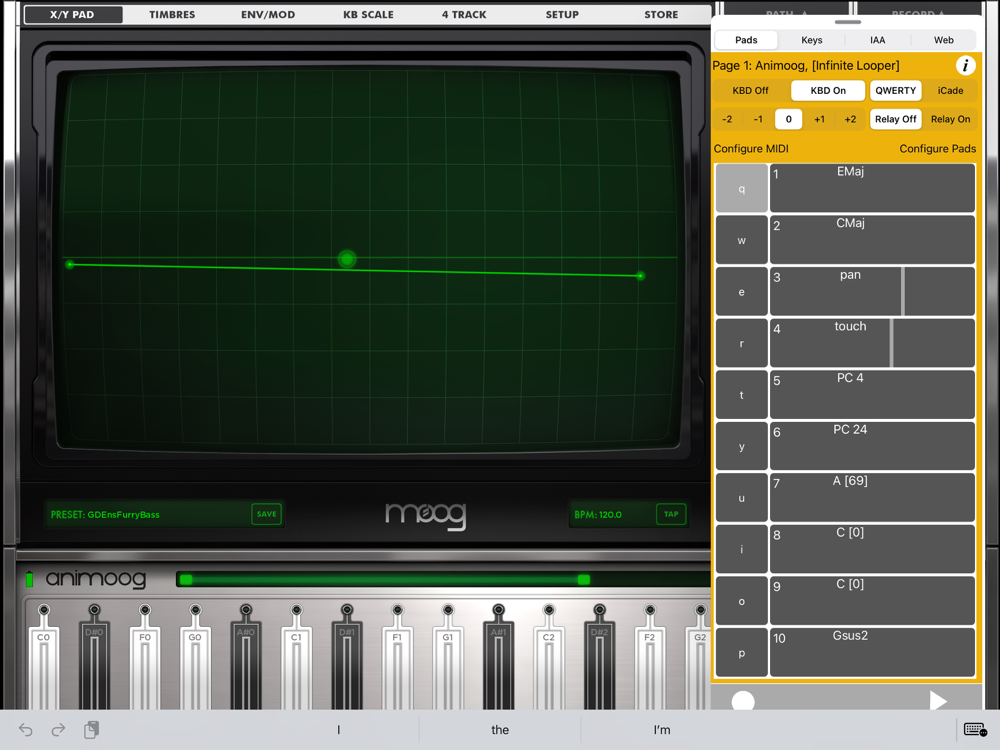Click the X/Y pad center cursor dot
Screen dimensions: 1000x750
[x=347, y=259]
